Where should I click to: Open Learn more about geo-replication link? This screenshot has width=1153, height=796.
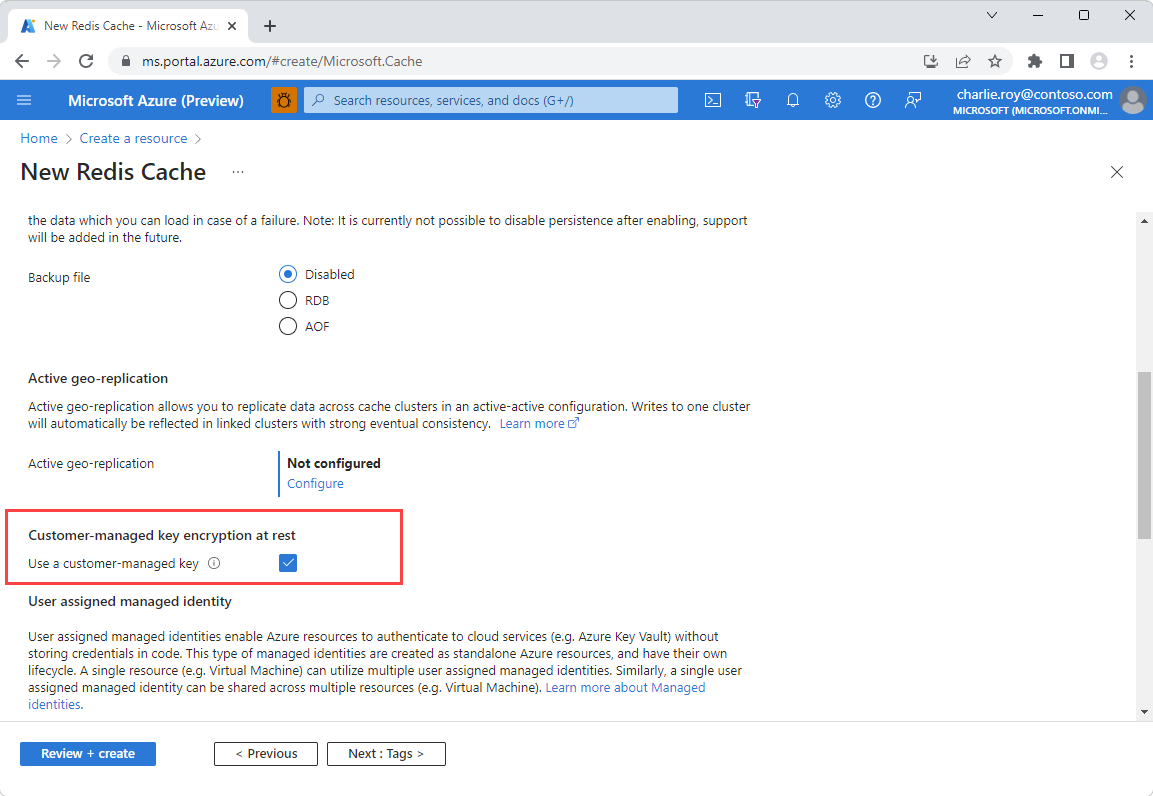532,423
